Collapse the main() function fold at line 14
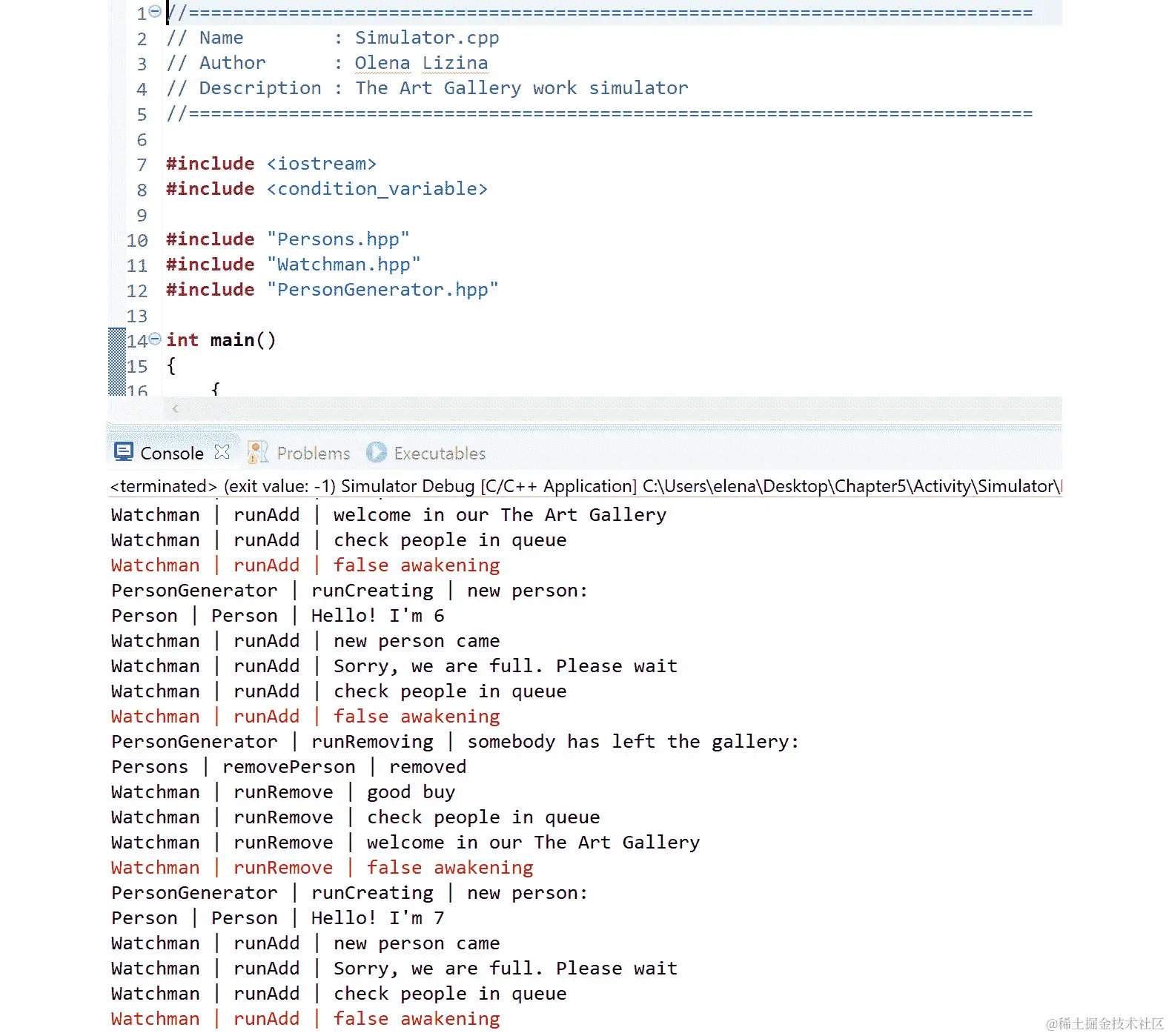This screenshot has height=1036, width=1169. pos(155,339)
